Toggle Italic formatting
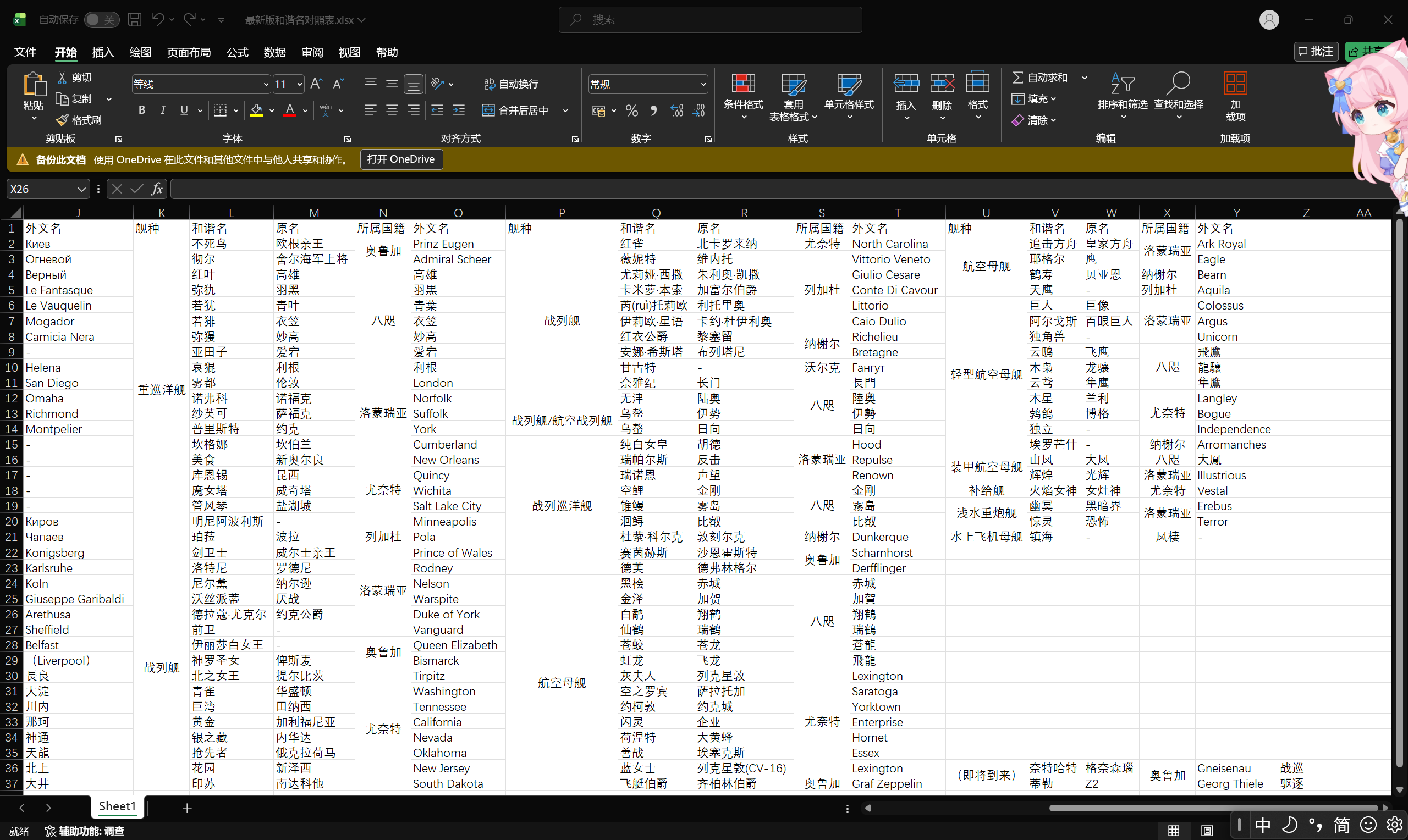 (x=163, y=110)
